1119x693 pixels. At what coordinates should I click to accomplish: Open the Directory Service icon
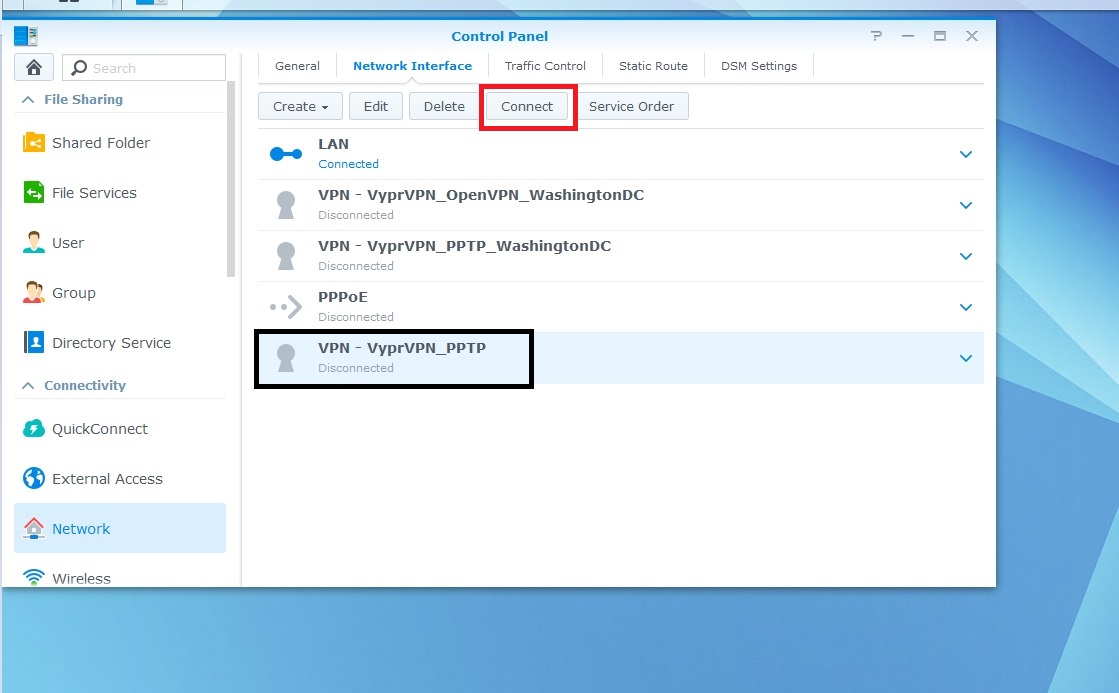click(34, 343)
